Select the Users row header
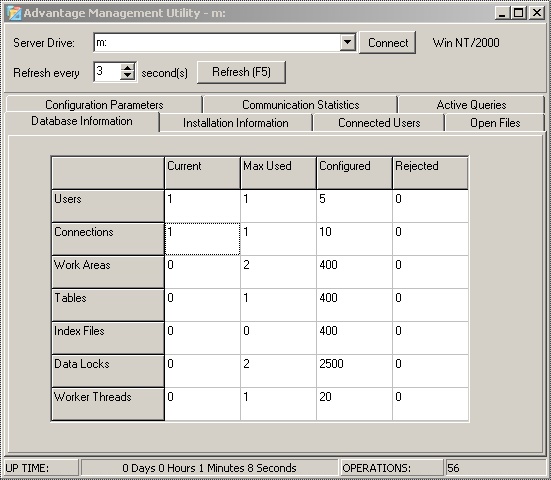The height and width of the screenshot is (480, 551). pos(108,206)
